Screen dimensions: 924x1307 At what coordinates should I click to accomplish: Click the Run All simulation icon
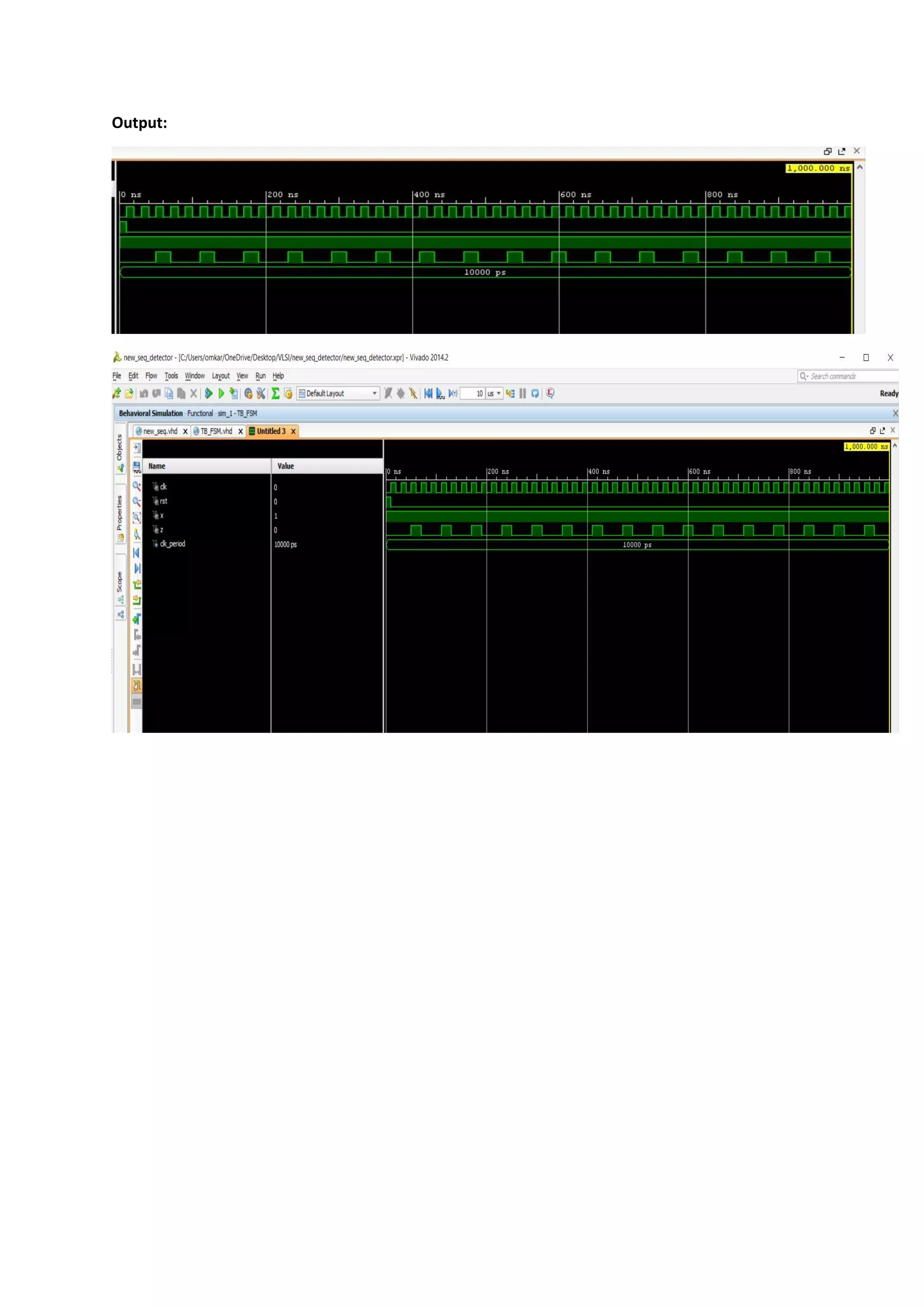(x=441, y=394)
